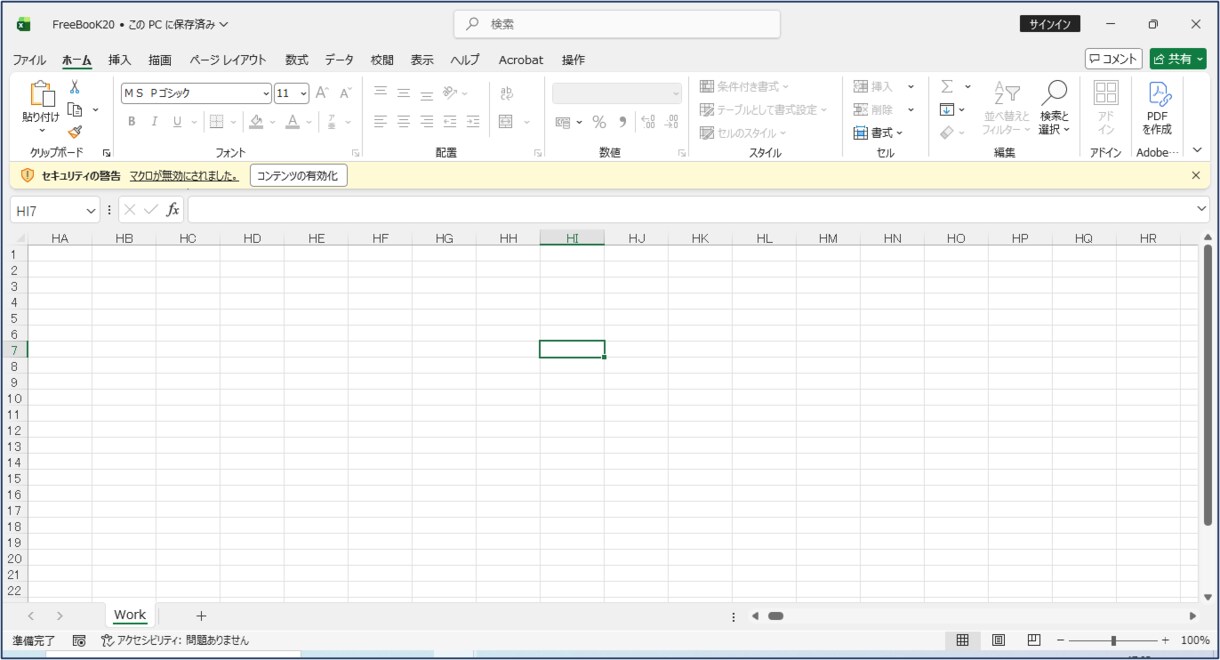Toggle italic formatting (I)
Viewport: 1220px width, 660px height.
(154, 122)
